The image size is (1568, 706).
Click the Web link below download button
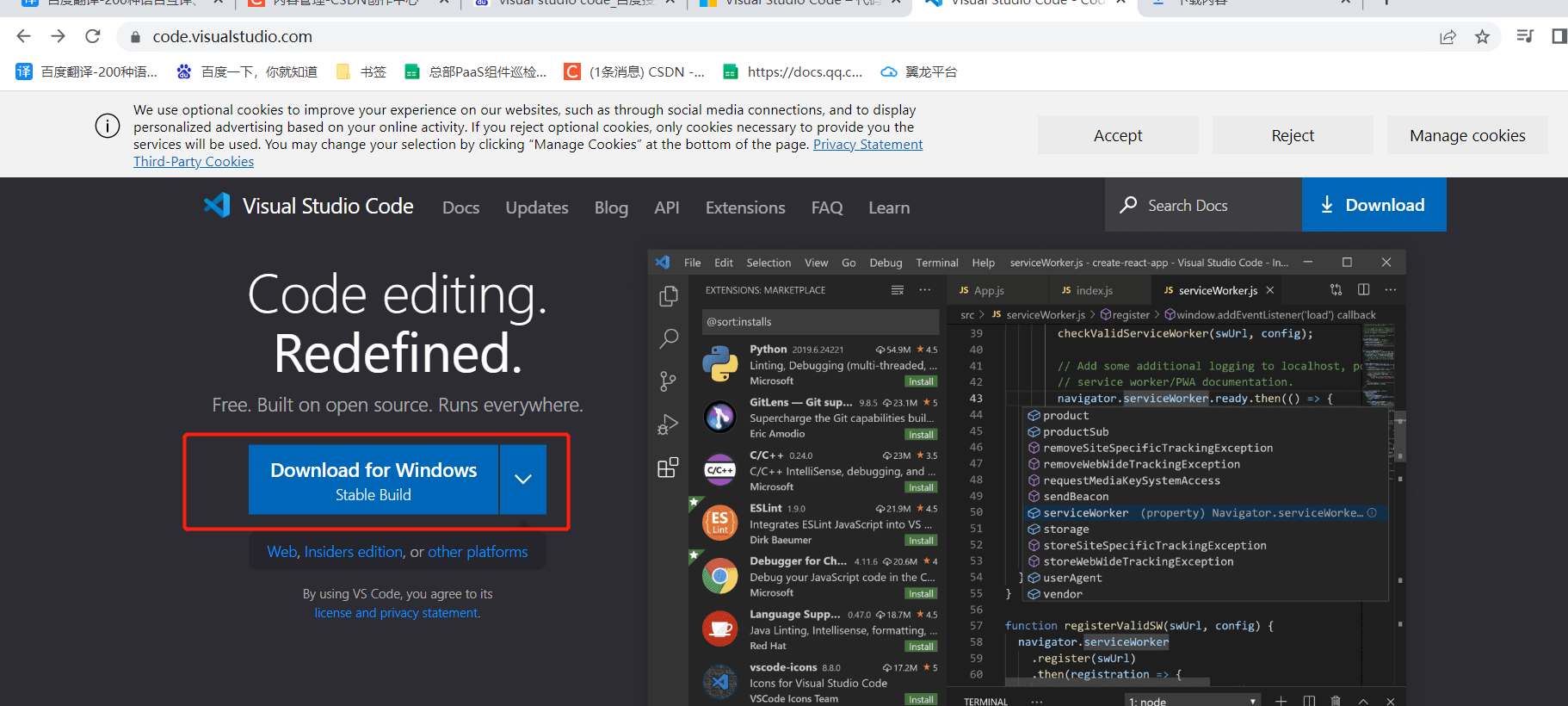coord(281,552)
